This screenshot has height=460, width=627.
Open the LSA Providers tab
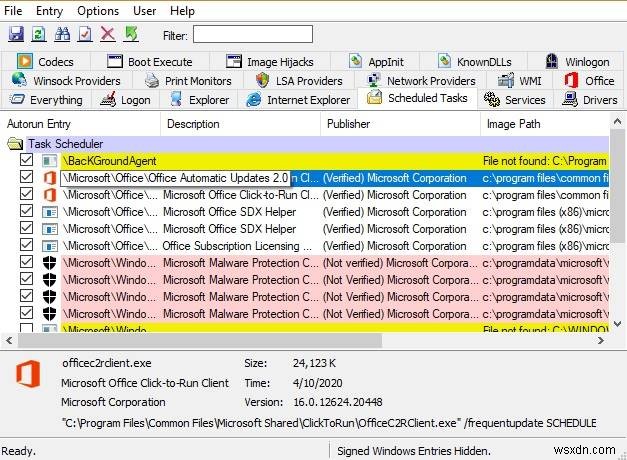point(299,80)
